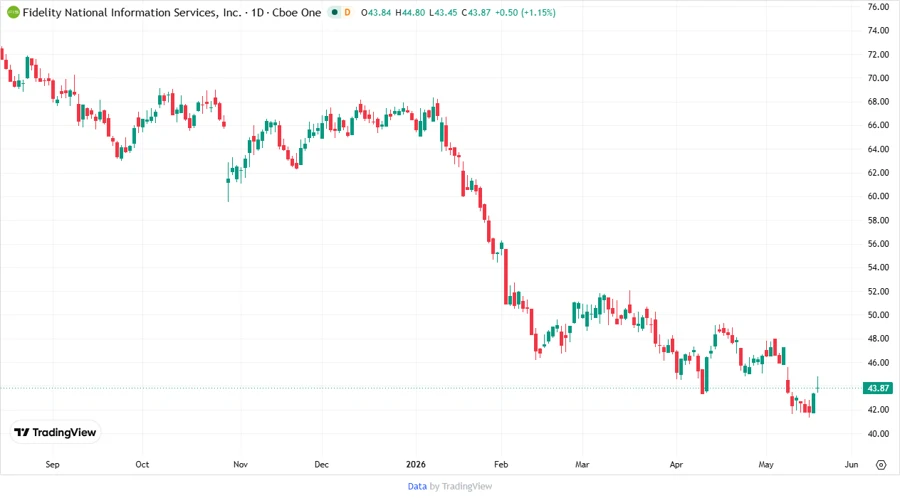Click the Mar label on time axis

coord(582,464)
